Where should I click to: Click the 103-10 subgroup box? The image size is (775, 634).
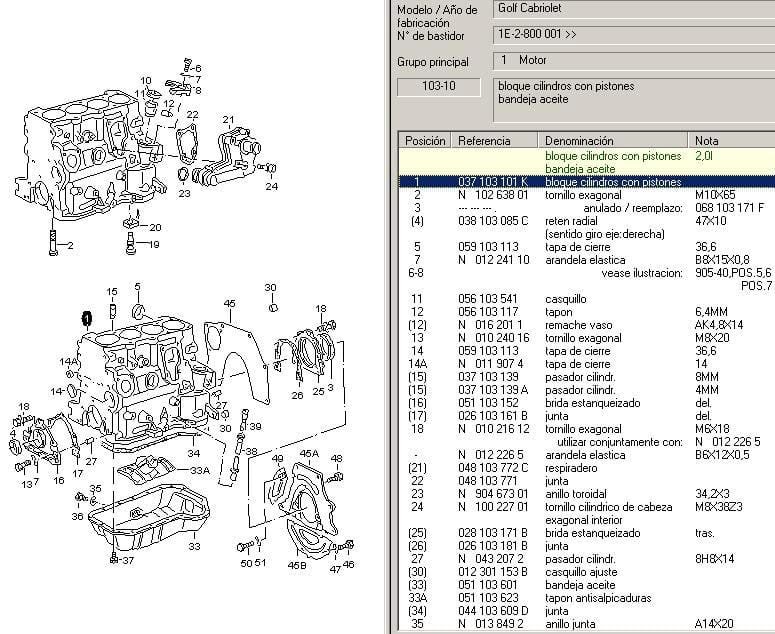439,87
